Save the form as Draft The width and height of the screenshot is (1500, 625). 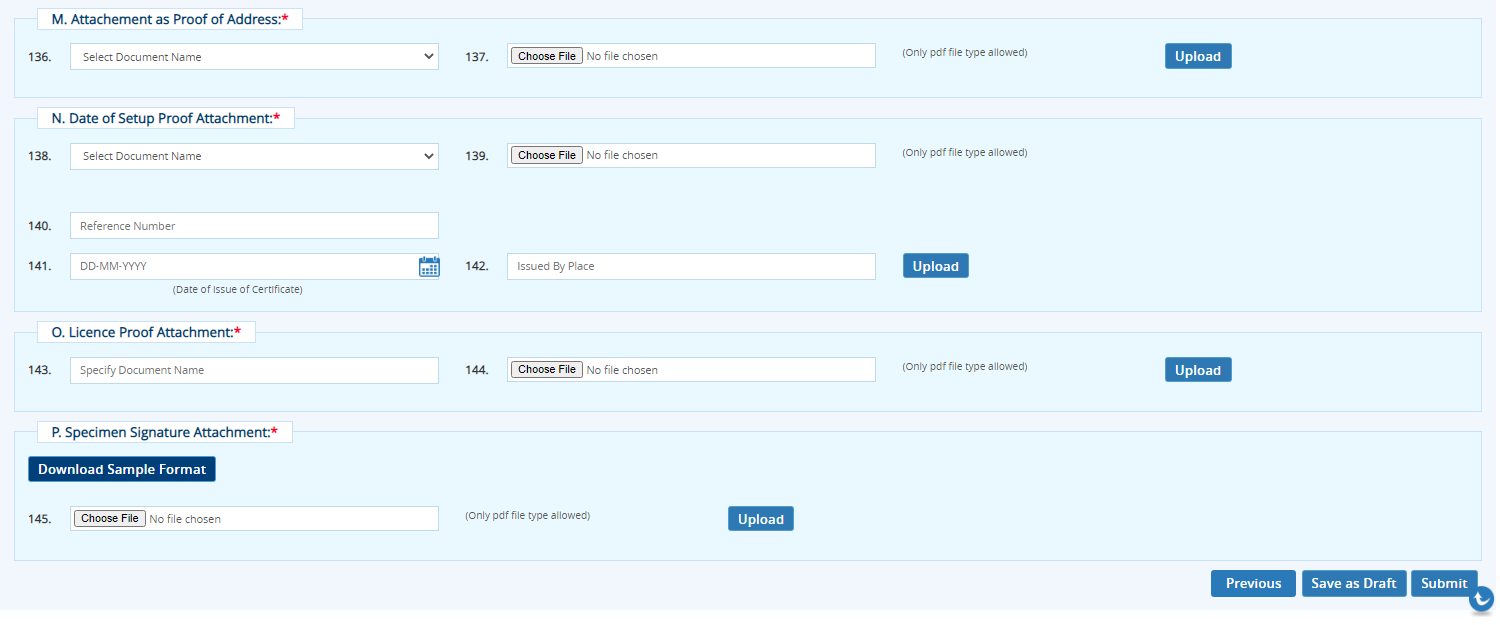pyautogui.click(x=1353, y=583)
